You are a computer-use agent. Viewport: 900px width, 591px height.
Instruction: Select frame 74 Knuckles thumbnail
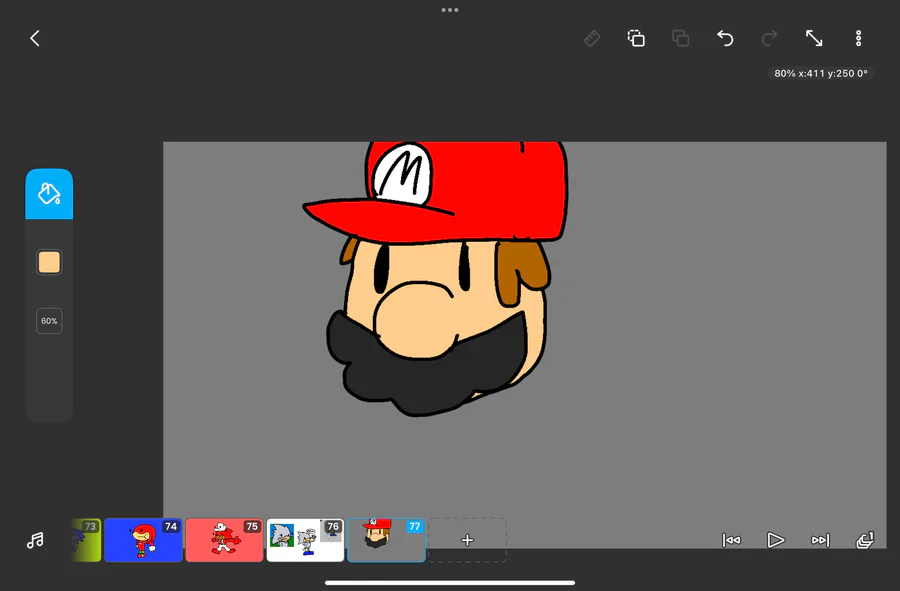click(x=143, y=541)
